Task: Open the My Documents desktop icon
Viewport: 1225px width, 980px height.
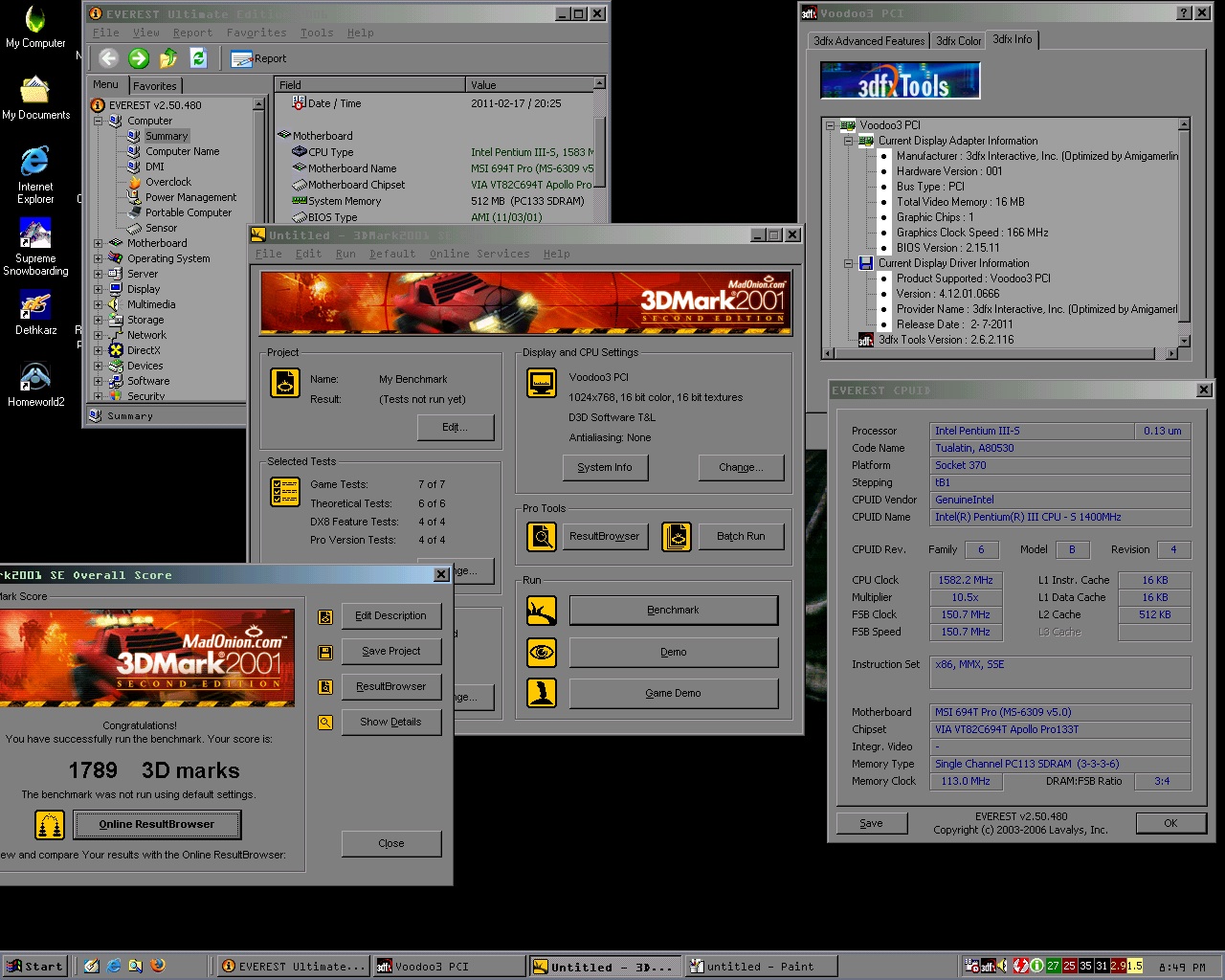Action: click(x=35, y=98)
